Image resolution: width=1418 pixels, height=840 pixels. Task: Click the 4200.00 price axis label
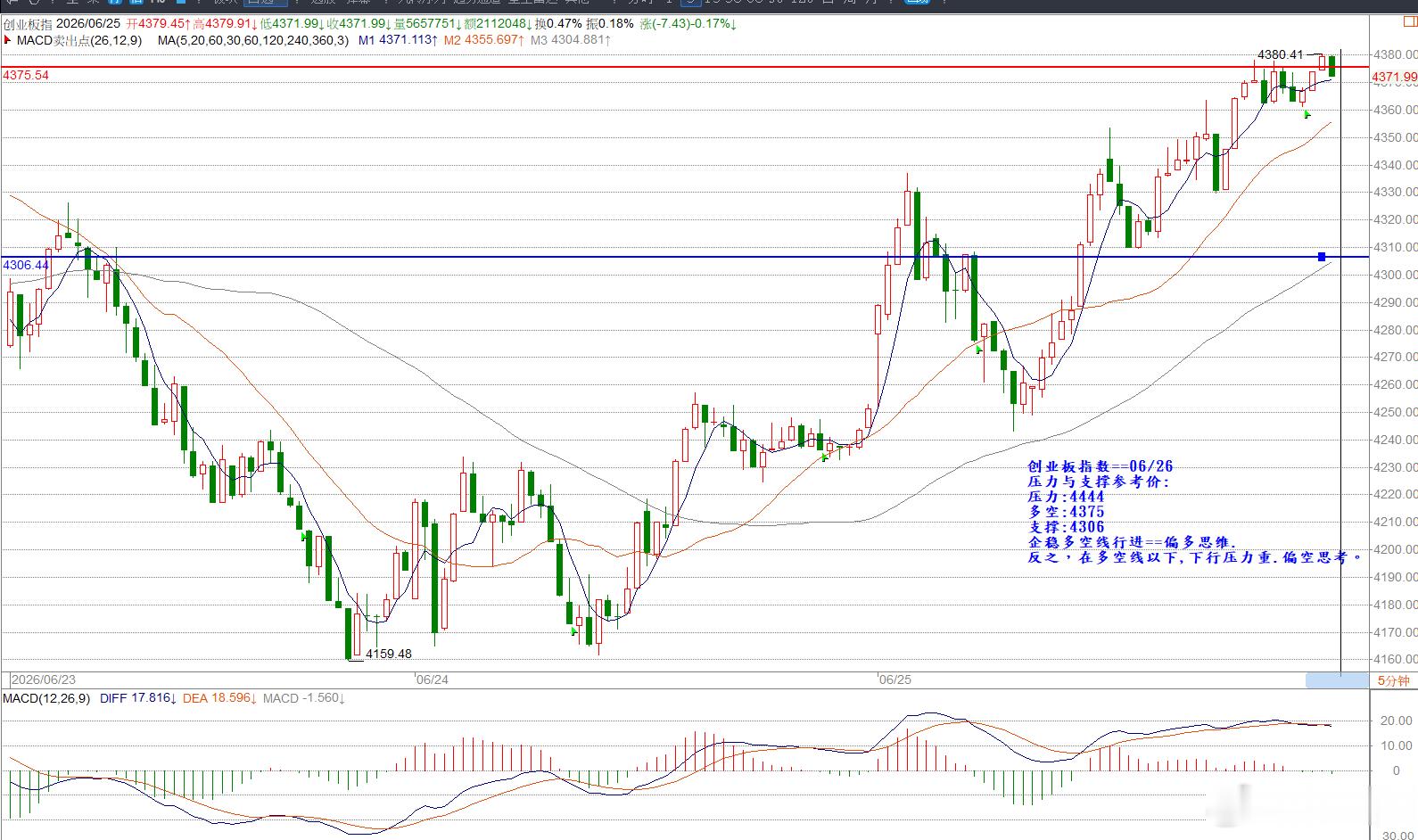click(x=1396, y=549)
